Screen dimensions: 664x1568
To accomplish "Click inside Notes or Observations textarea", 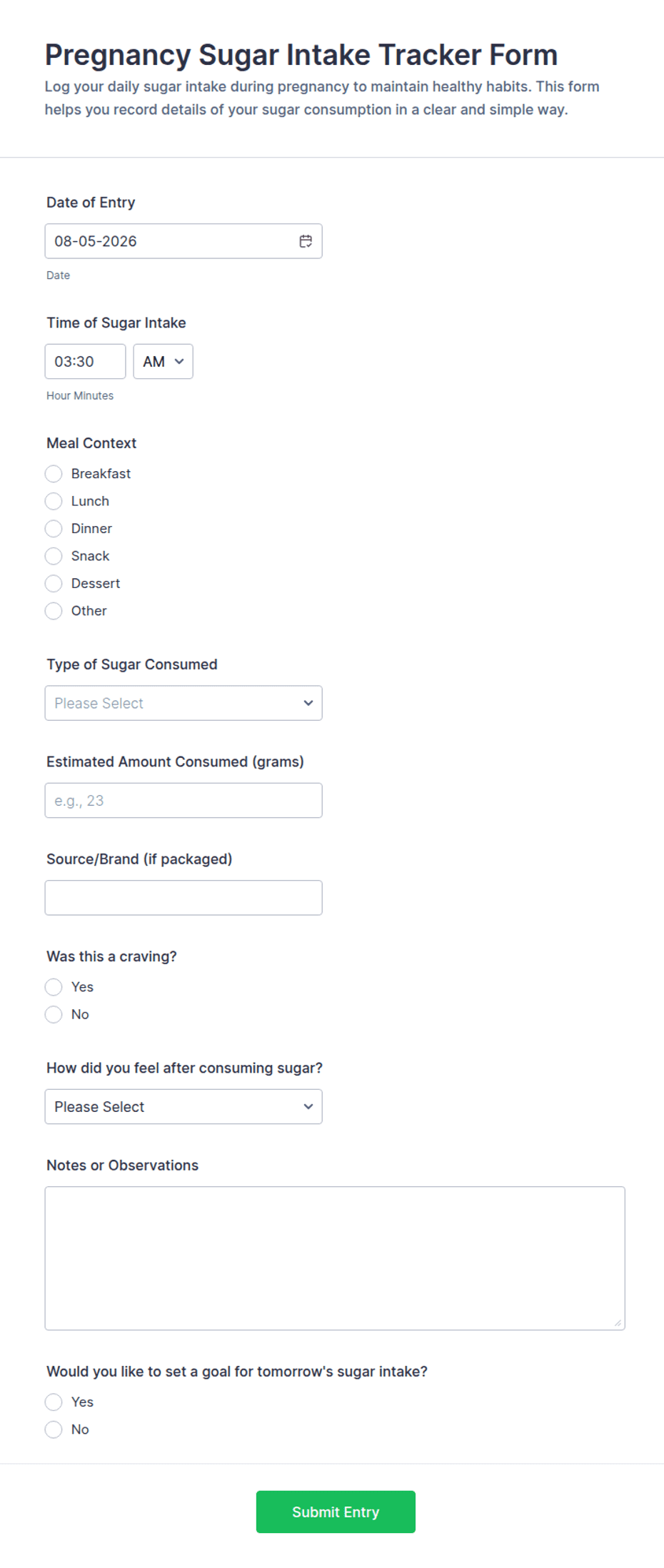I will point(335,1258).
